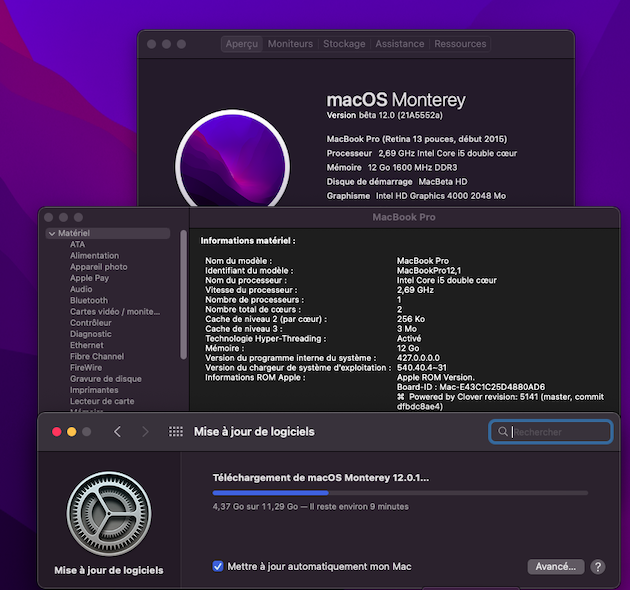Click the help question mark button
630x590 pixels.
597,567
